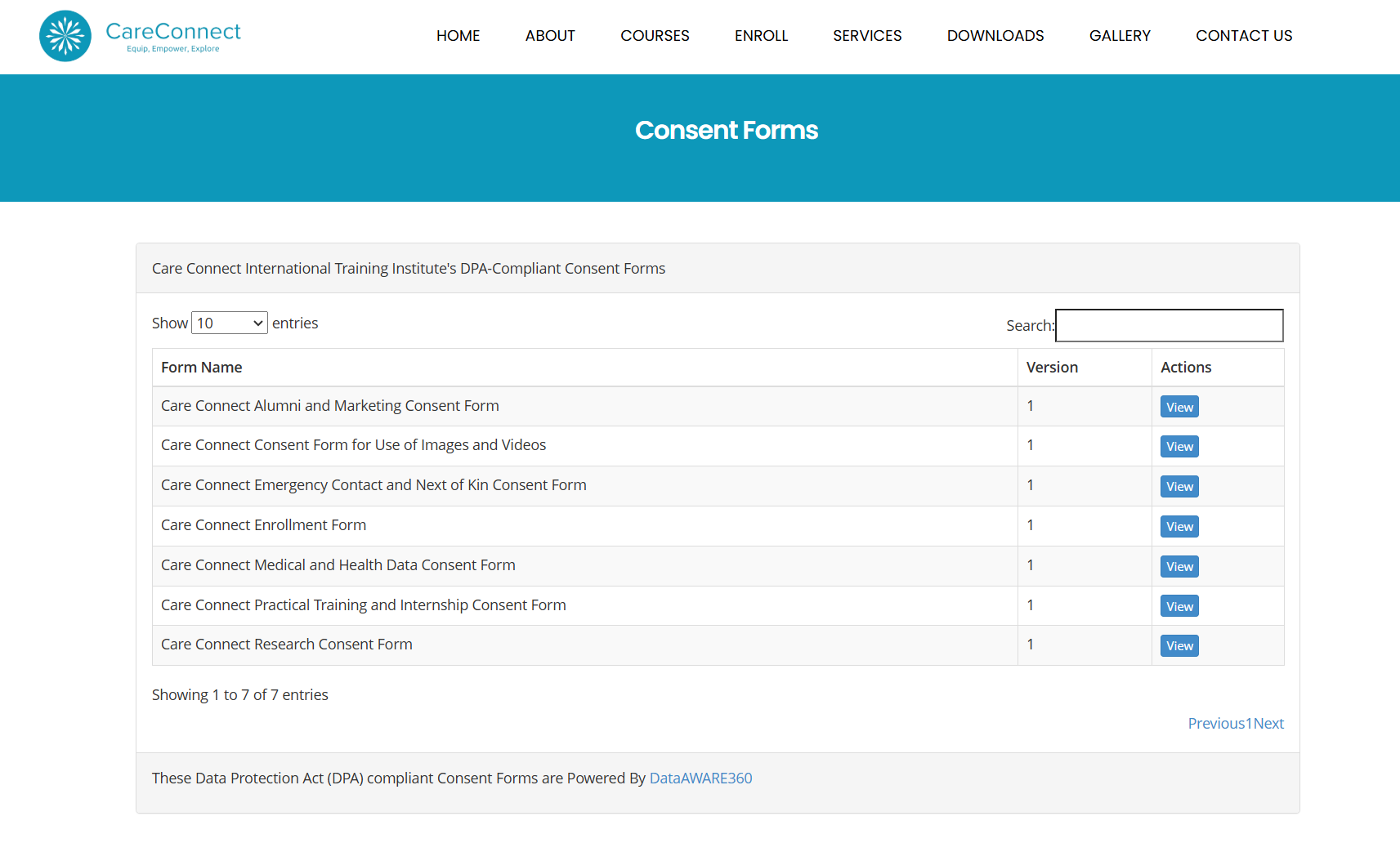The height and width of the screenshot is (852, 1400).
Task: View the Care Connect Enrollment Form
Action: coord(1179,526)
